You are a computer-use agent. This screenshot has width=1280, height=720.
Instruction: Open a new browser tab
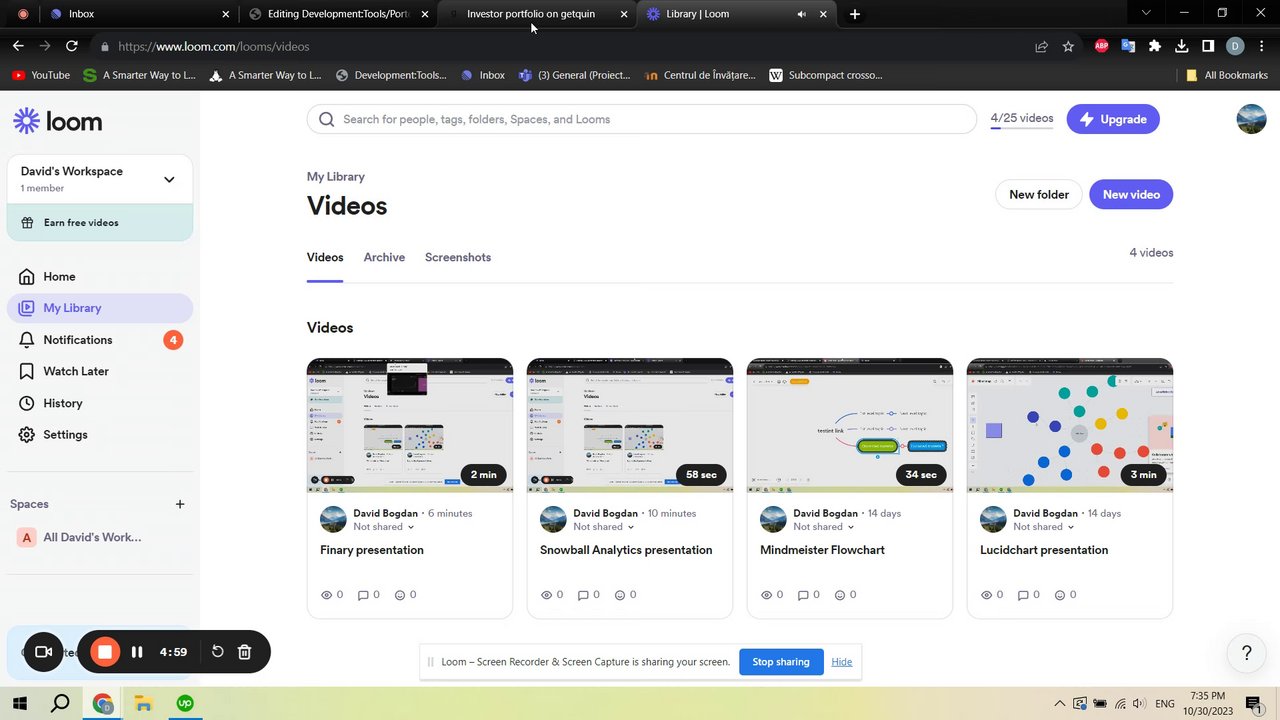click(x=854, y=14)
